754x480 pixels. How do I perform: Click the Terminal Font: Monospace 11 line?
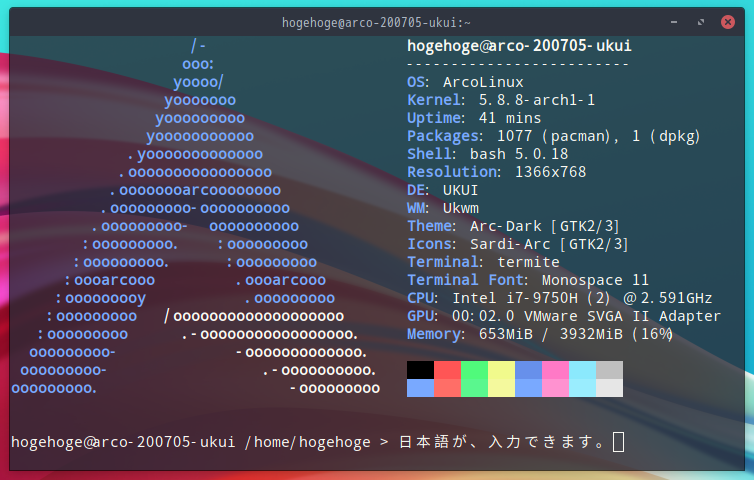528,280
